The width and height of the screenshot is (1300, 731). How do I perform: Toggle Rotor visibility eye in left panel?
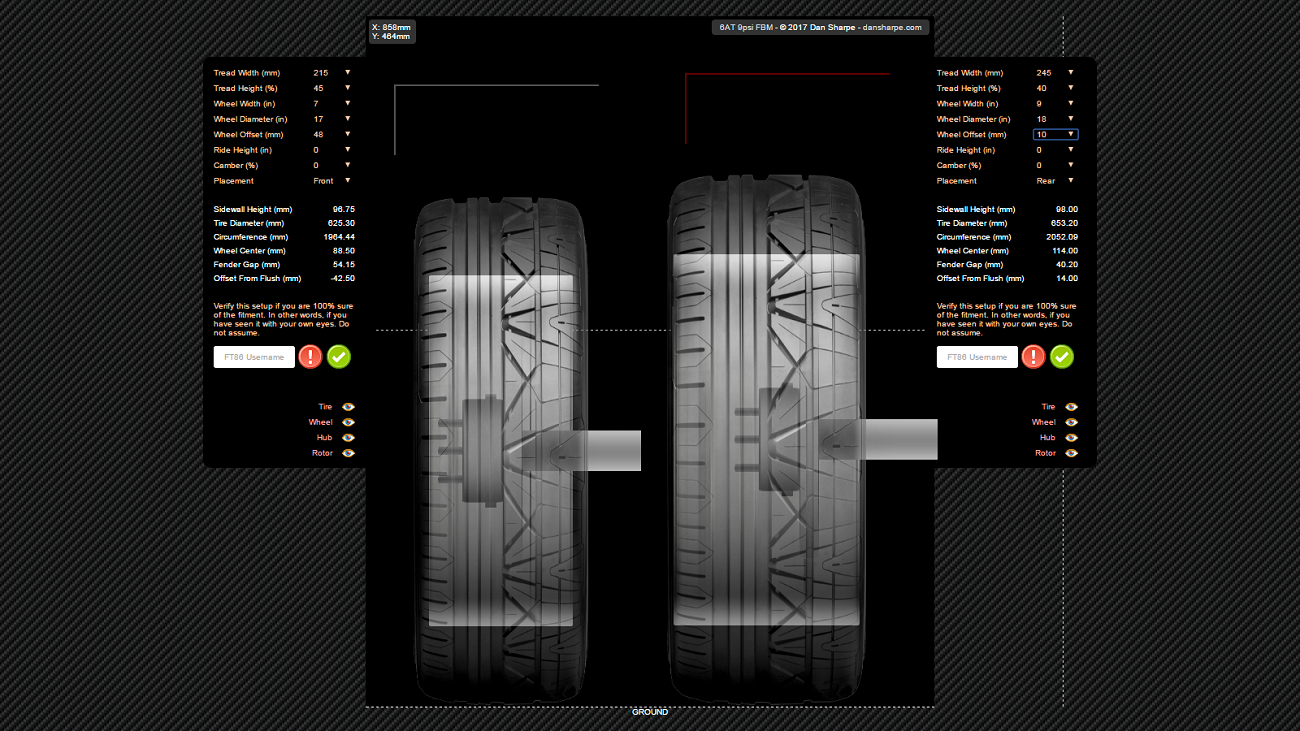(348, 453)
